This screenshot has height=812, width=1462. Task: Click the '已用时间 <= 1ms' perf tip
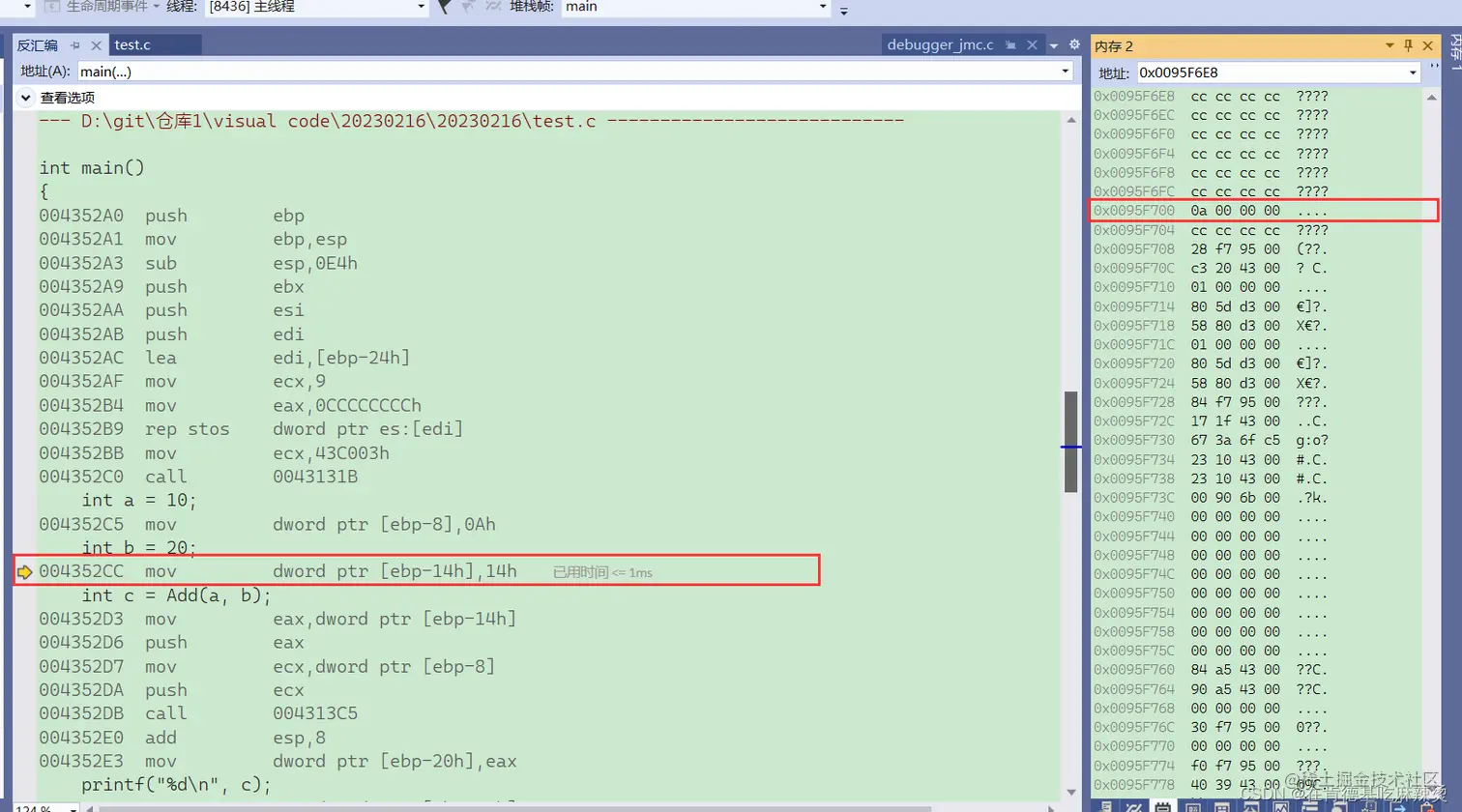(602, 573)
